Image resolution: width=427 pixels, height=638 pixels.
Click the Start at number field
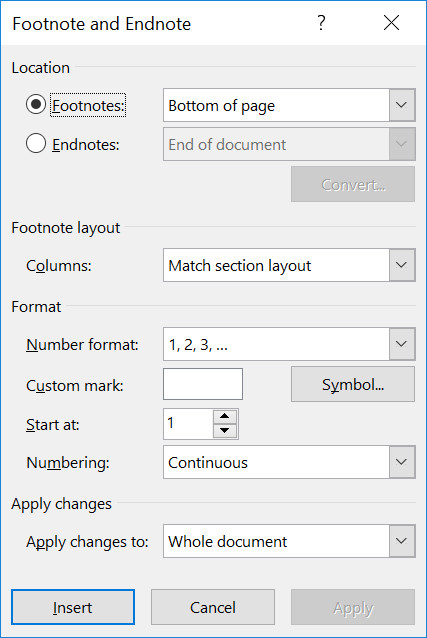coord(188,424)
